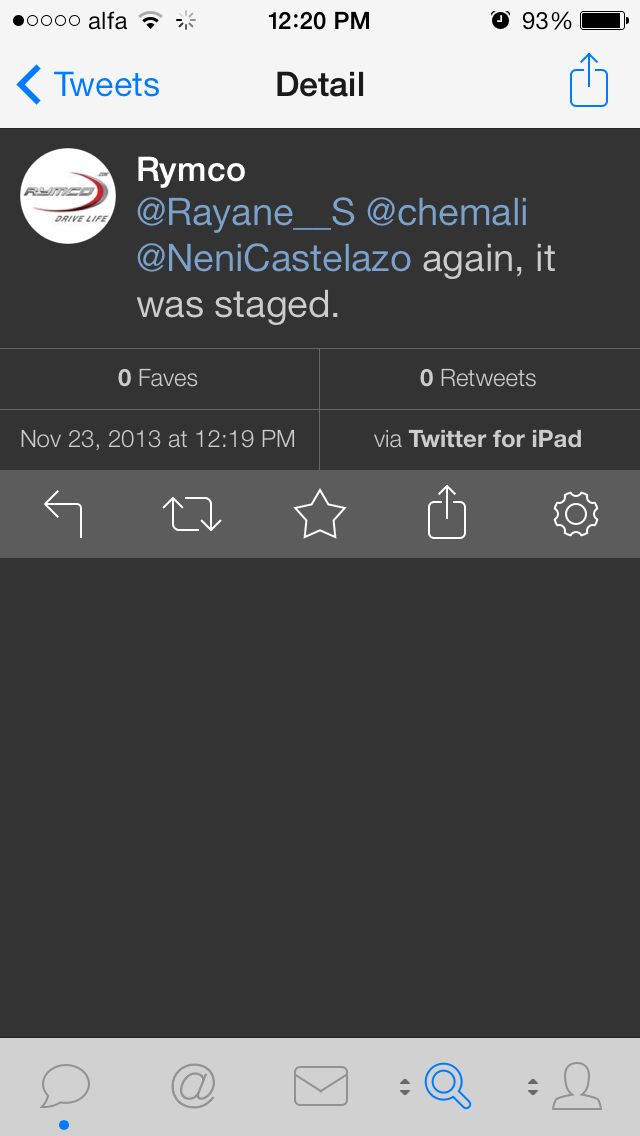The image size is (640, 1136).
Task: Open @Rayane__S mention link
Action: coord(245,212)
